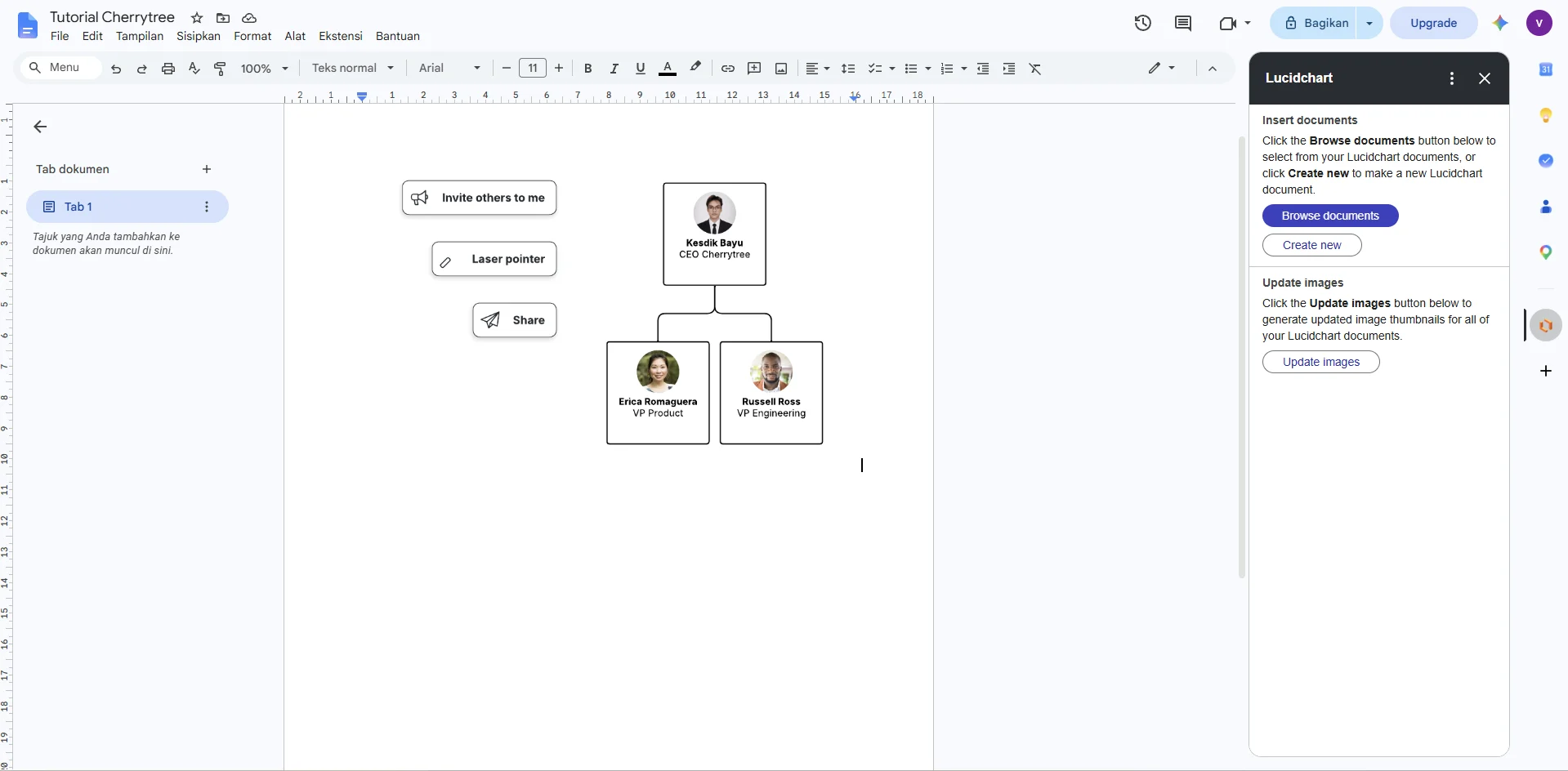
Task: Open the comments panel icon
Action: click(1183, 23)
